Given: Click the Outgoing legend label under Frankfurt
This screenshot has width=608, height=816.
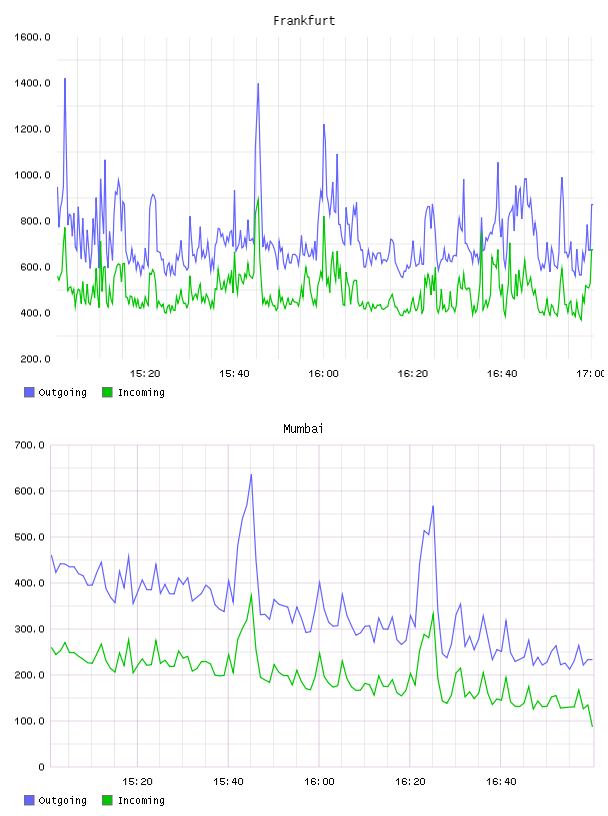Looking at the screenshot, I should [62, 393].
